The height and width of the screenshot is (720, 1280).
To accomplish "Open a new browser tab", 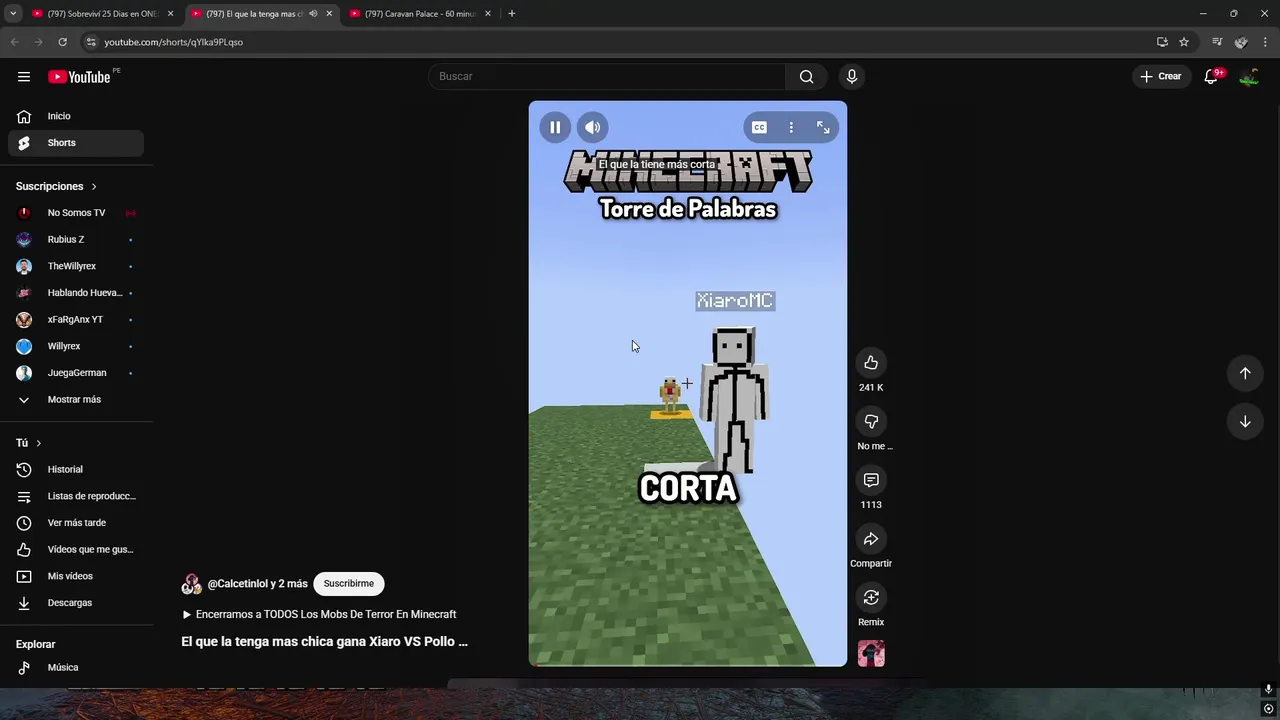I will click(512, 14).
